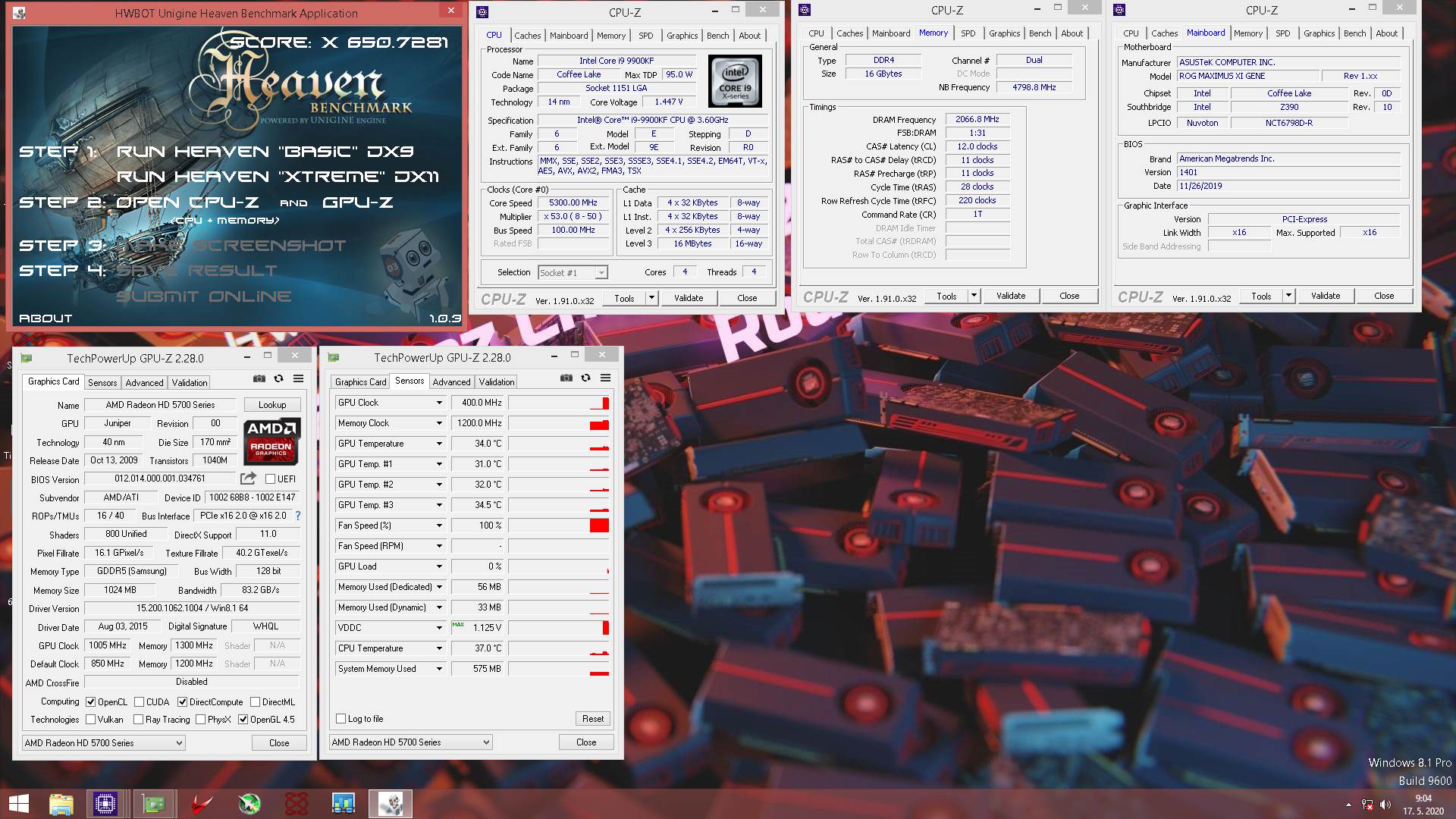Show hidden tray icons arrow
The width and height of the screenshot is (1456, 819).
[x=1348, y=805]
